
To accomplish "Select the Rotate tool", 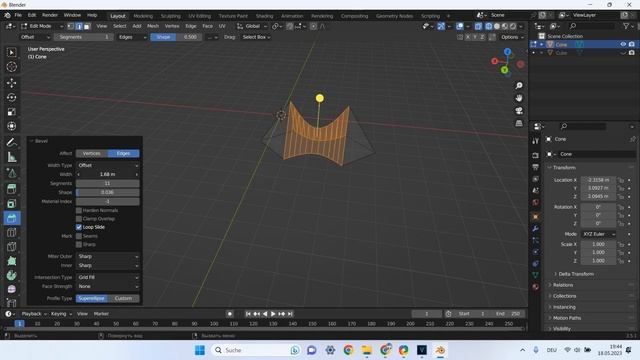I will (x=11, y=97).
